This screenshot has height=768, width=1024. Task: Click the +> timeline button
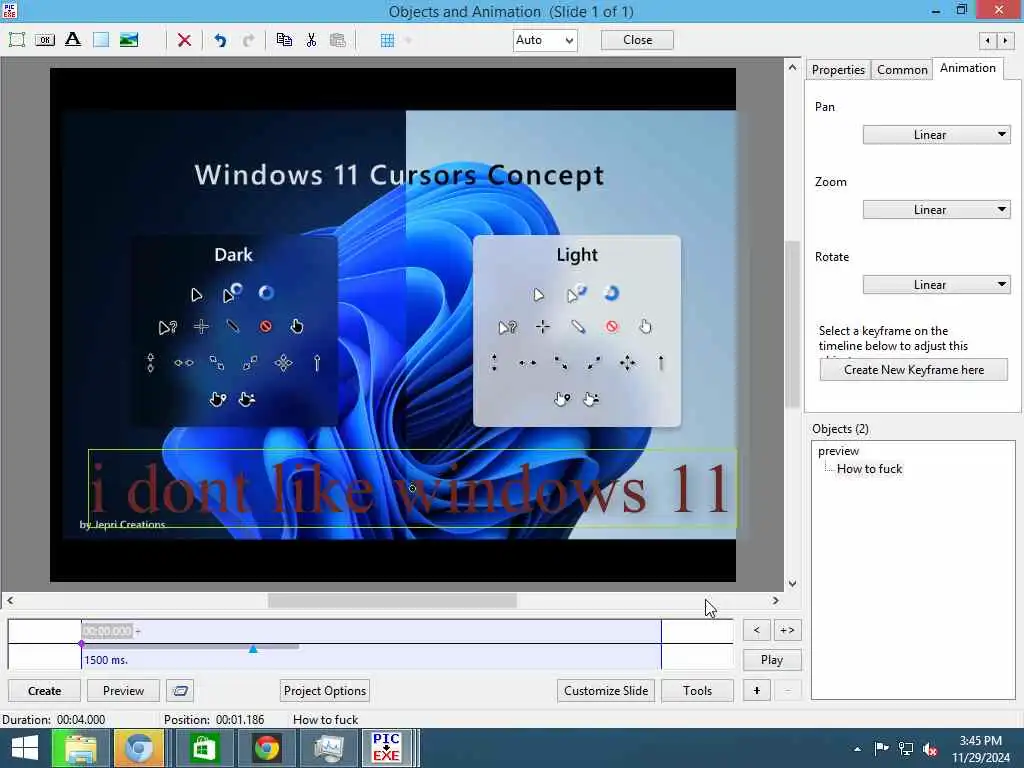click(787, 630)
